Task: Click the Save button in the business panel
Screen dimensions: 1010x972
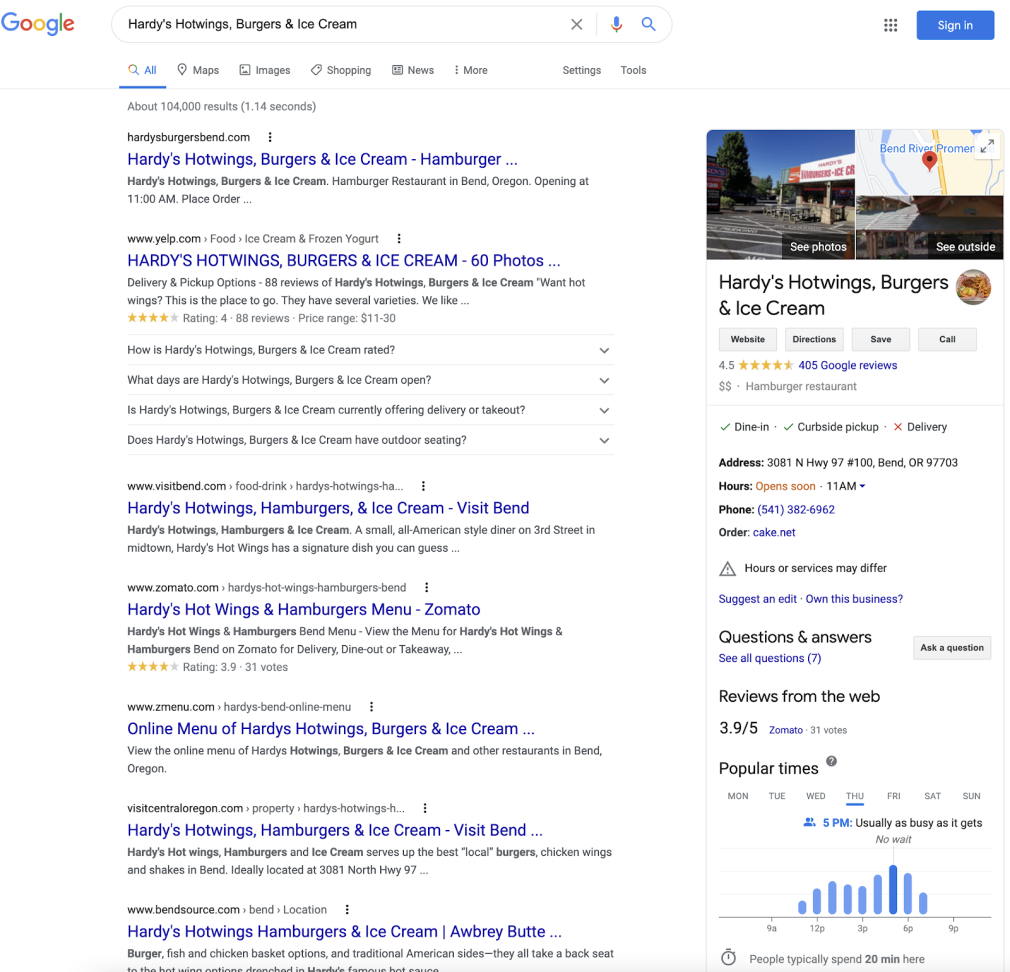Action: [881, 339]
